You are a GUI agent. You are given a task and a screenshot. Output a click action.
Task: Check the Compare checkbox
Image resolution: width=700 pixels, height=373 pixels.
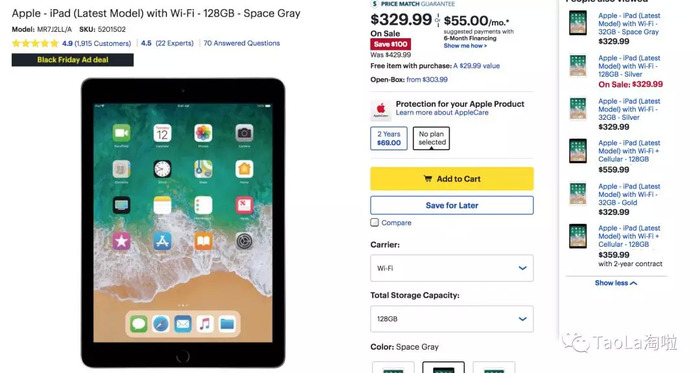375,222
